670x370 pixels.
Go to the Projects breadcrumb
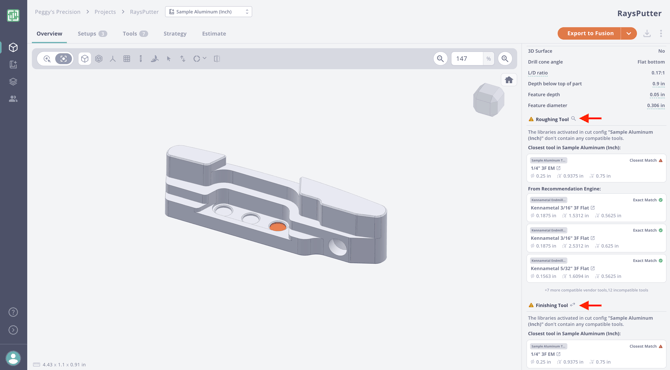point(105,12)
